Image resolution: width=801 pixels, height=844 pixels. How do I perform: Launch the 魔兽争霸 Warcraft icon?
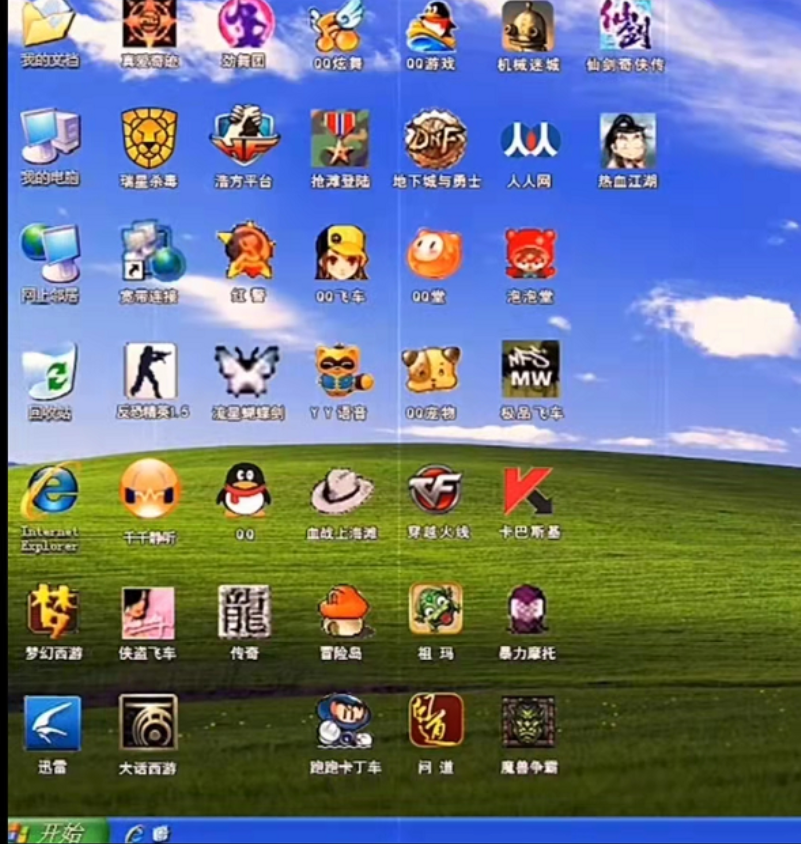[x=528, y=722]
